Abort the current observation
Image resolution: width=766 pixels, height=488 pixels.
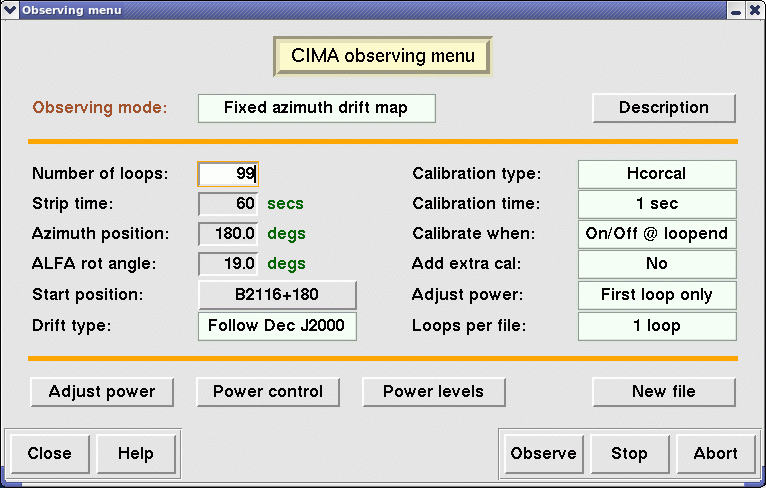click(x=715, y=454)
